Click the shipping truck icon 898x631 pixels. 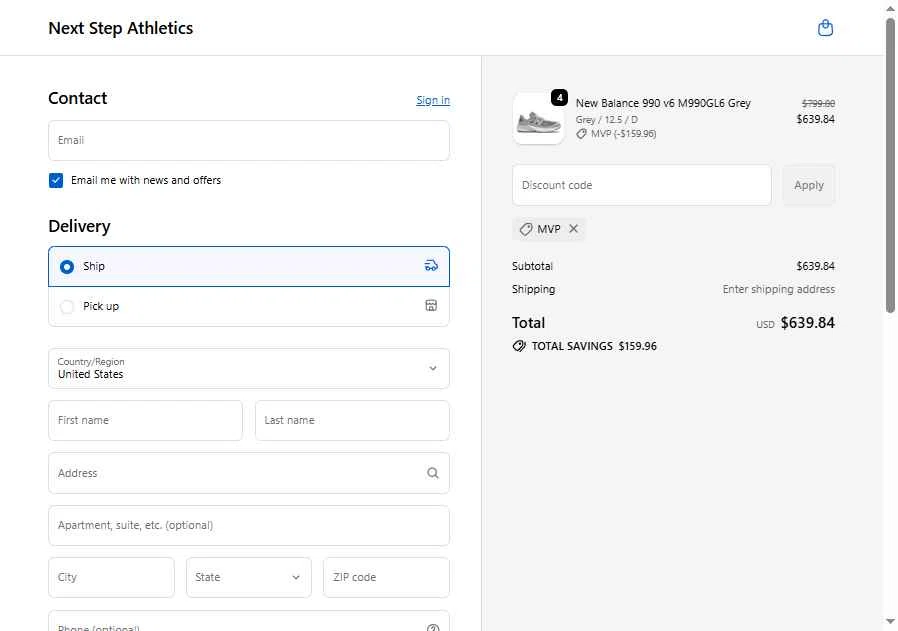click(x=431, y=266)
